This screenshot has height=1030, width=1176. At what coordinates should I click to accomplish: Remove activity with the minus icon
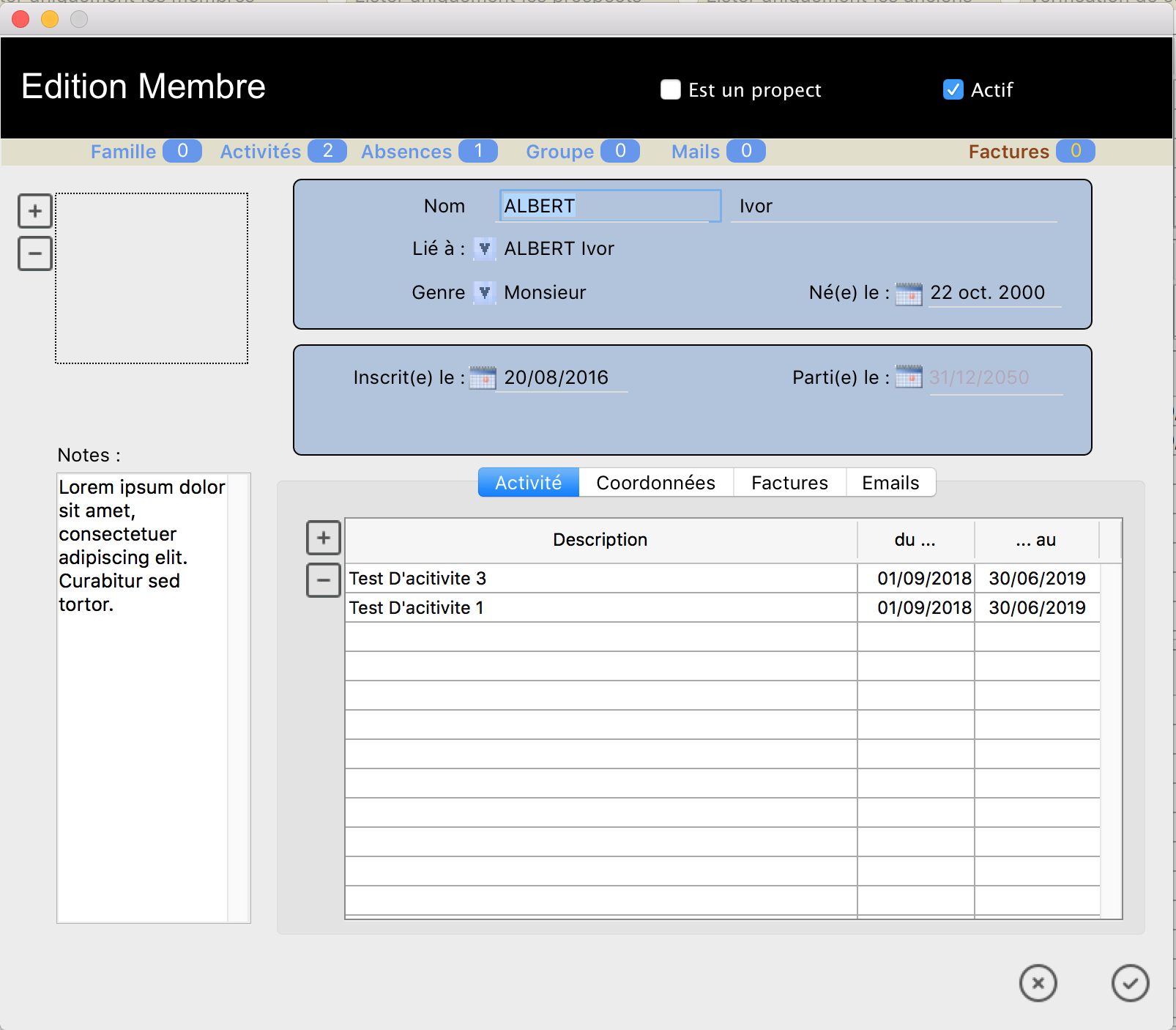pyautogui.click(x=323, y=580)
